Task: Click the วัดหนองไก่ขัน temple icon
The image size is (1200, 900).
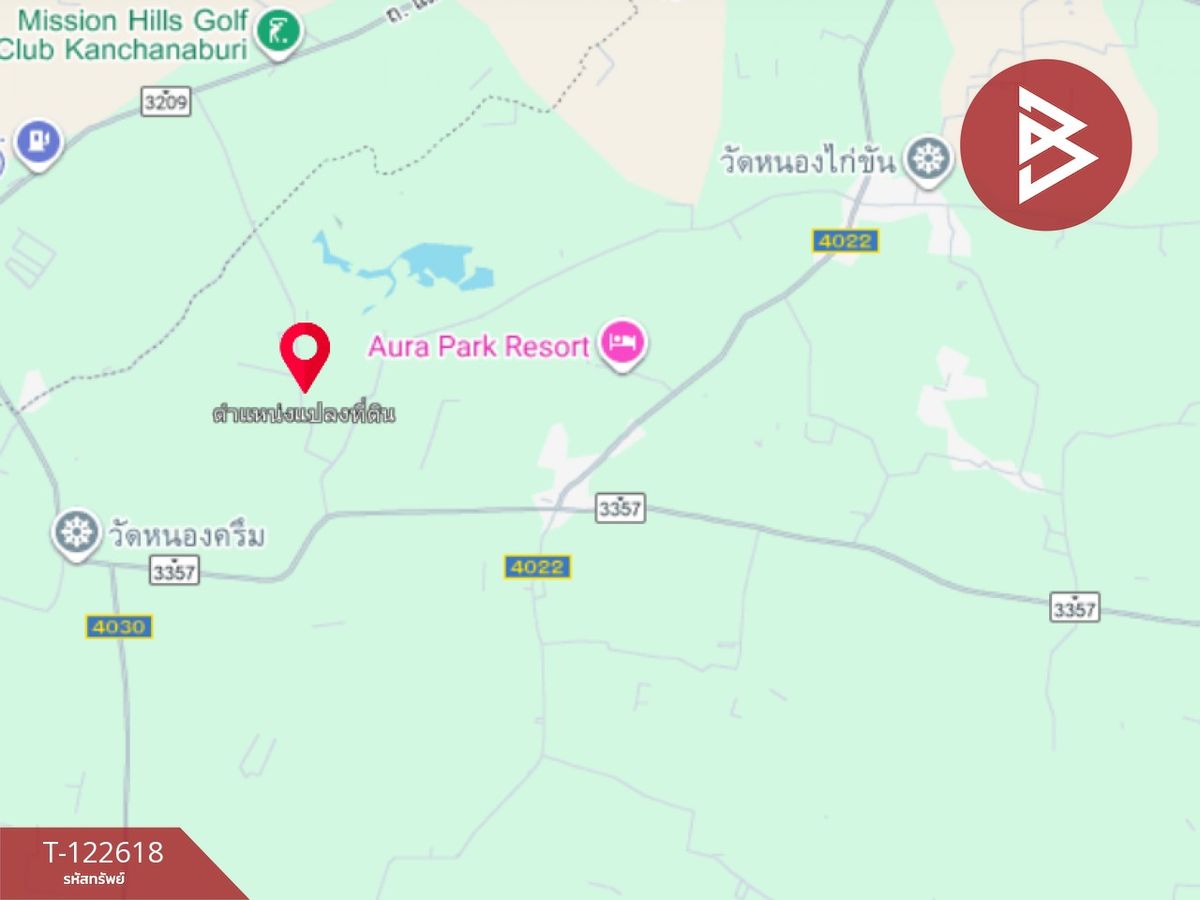Action: coord(929,159)
